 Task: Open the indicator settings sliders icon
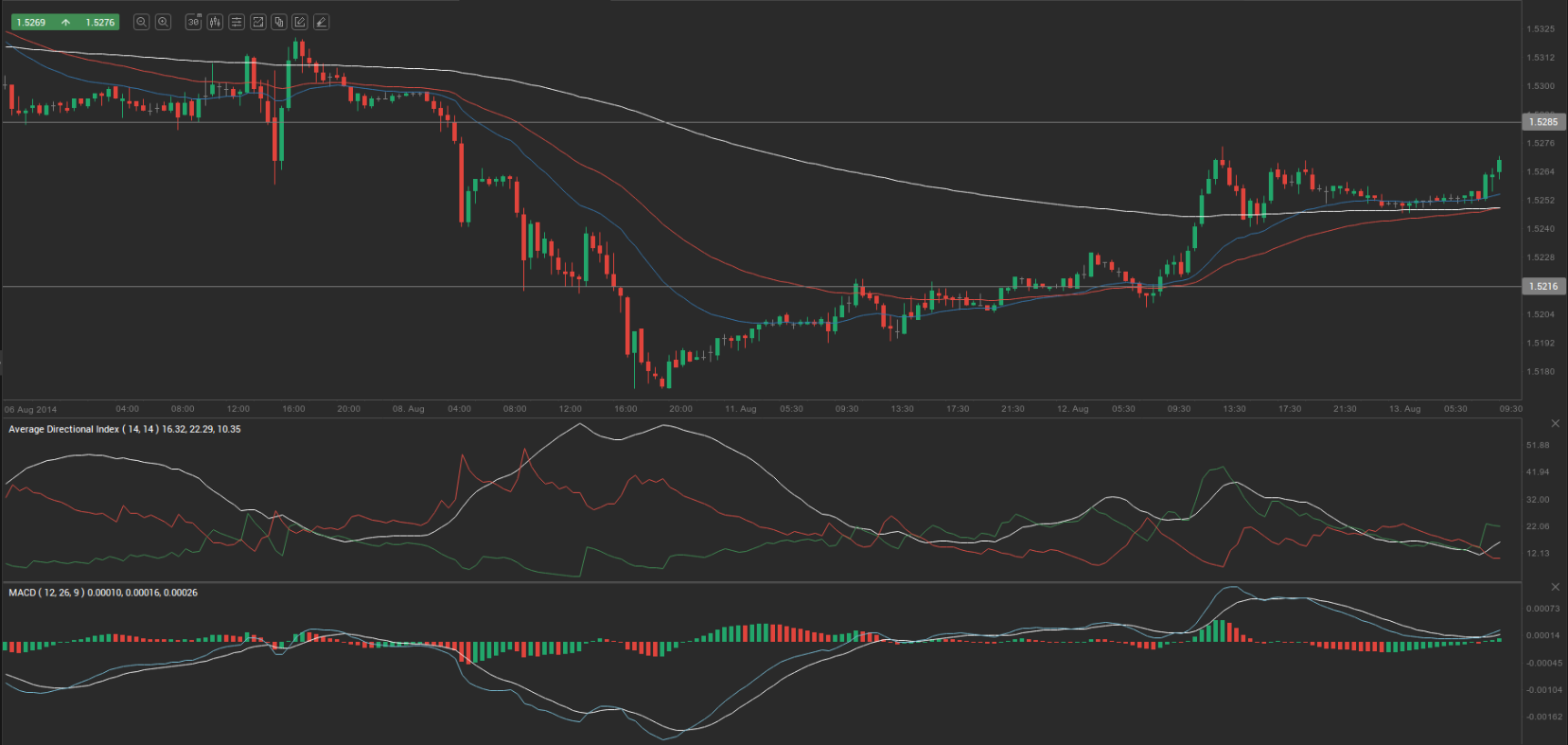(x=237, y=22)
